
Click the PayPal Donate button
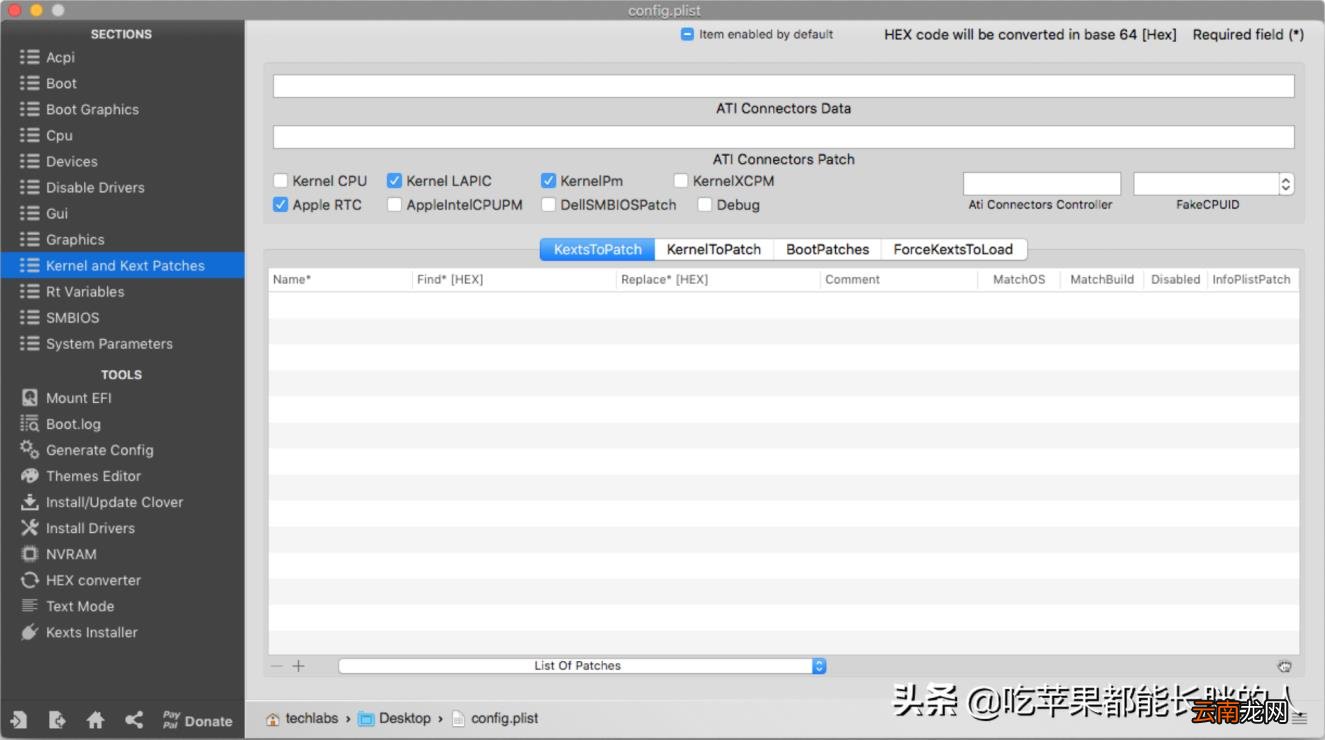[x=197, y=720]
